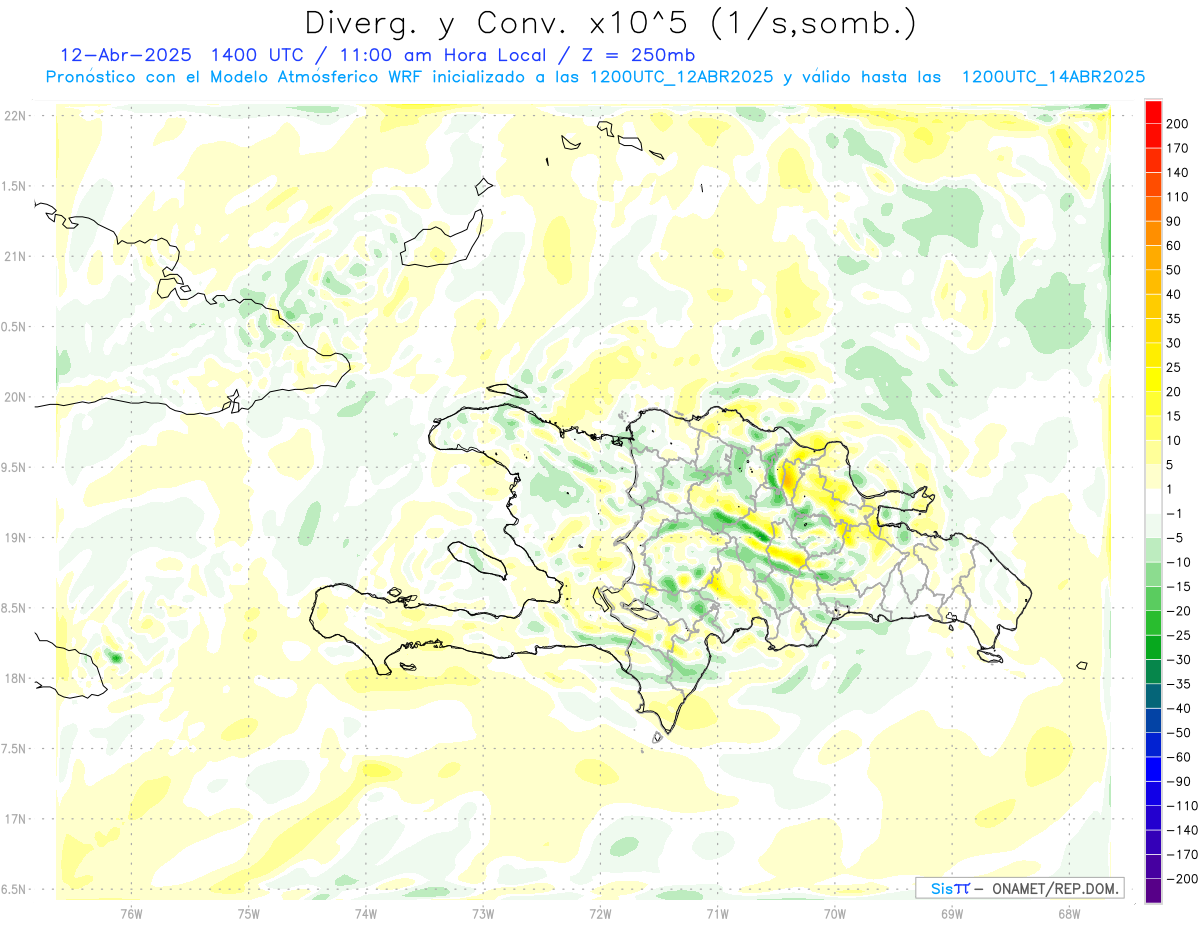The width and height of the screenshot is (1200, 927).
Task: Click the 1.5N latitude label
Action: pyautogui.click(x=13, y=186)
